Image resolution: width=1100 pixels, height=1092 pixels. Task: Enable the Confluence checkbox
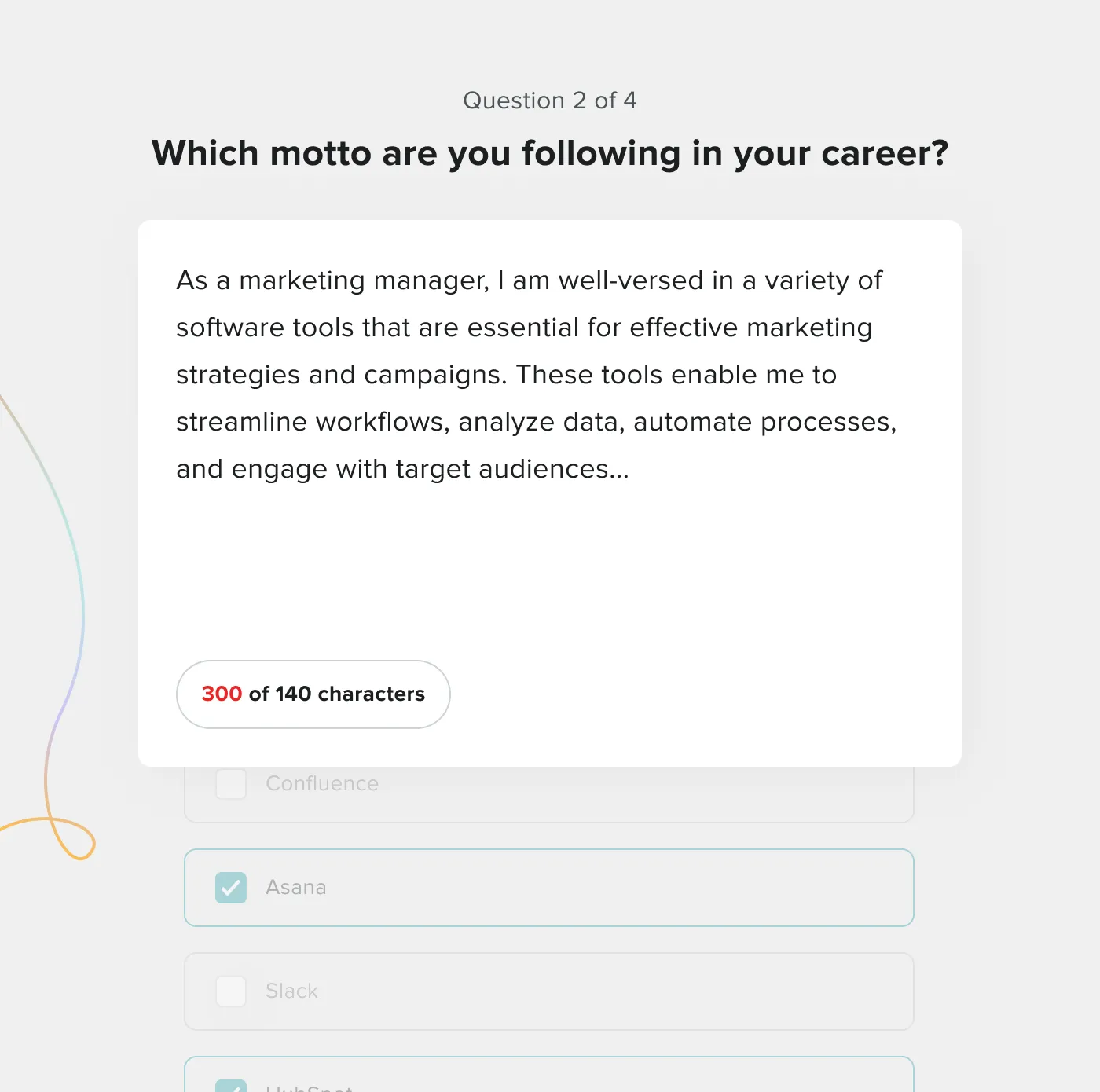(231, 783)
